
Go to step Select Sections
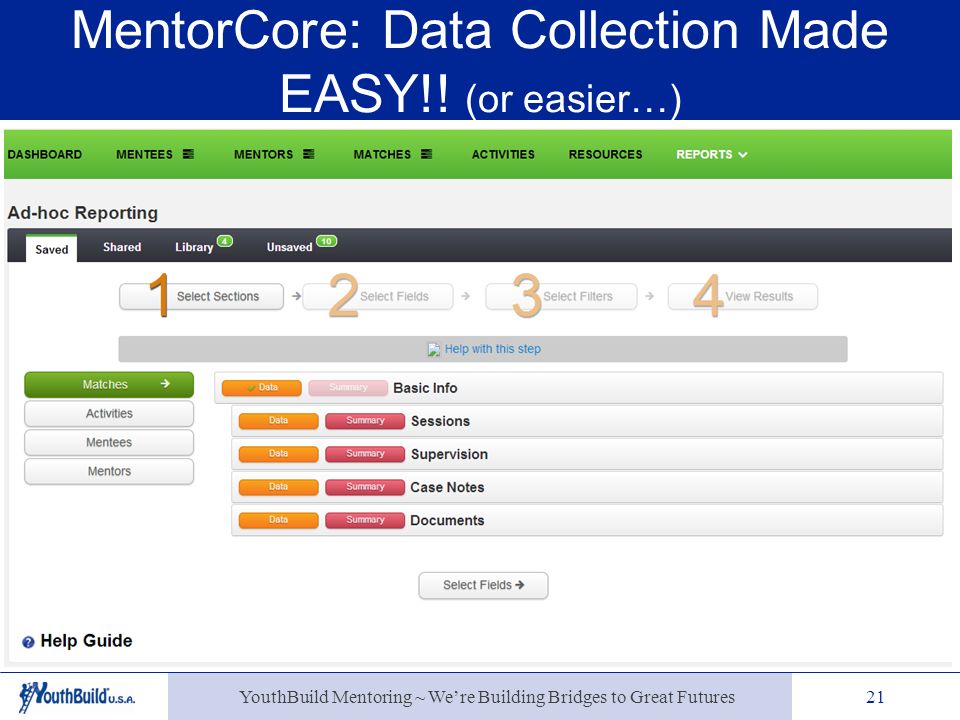coord(201,296)
